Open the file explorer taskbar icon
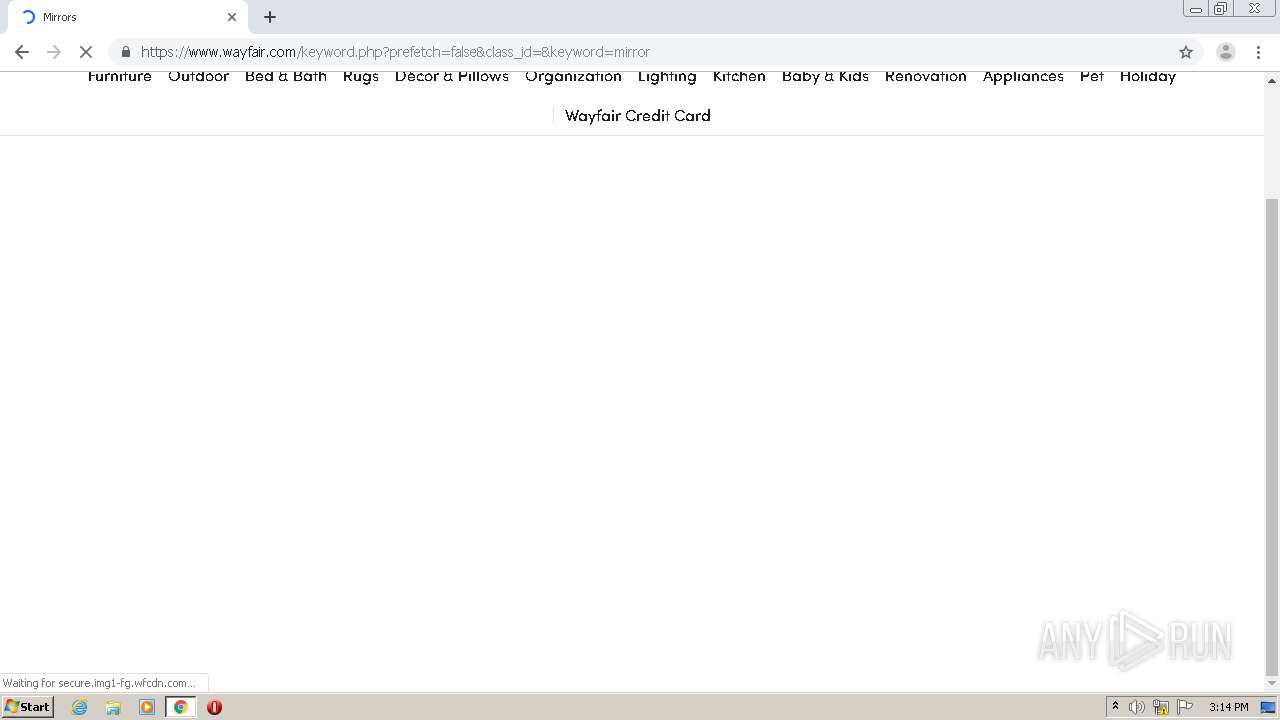The image size is (1280, 720). point(113,707)
